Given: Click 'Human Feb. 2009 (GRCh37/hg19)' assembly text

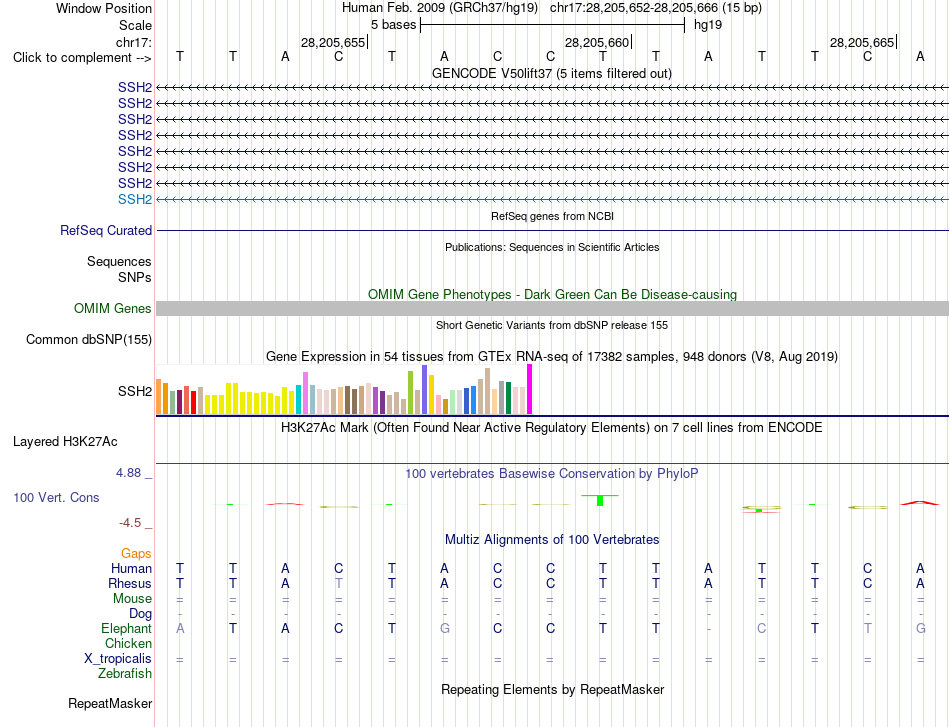Looking at the screenshot, I should tap(440, 8).
